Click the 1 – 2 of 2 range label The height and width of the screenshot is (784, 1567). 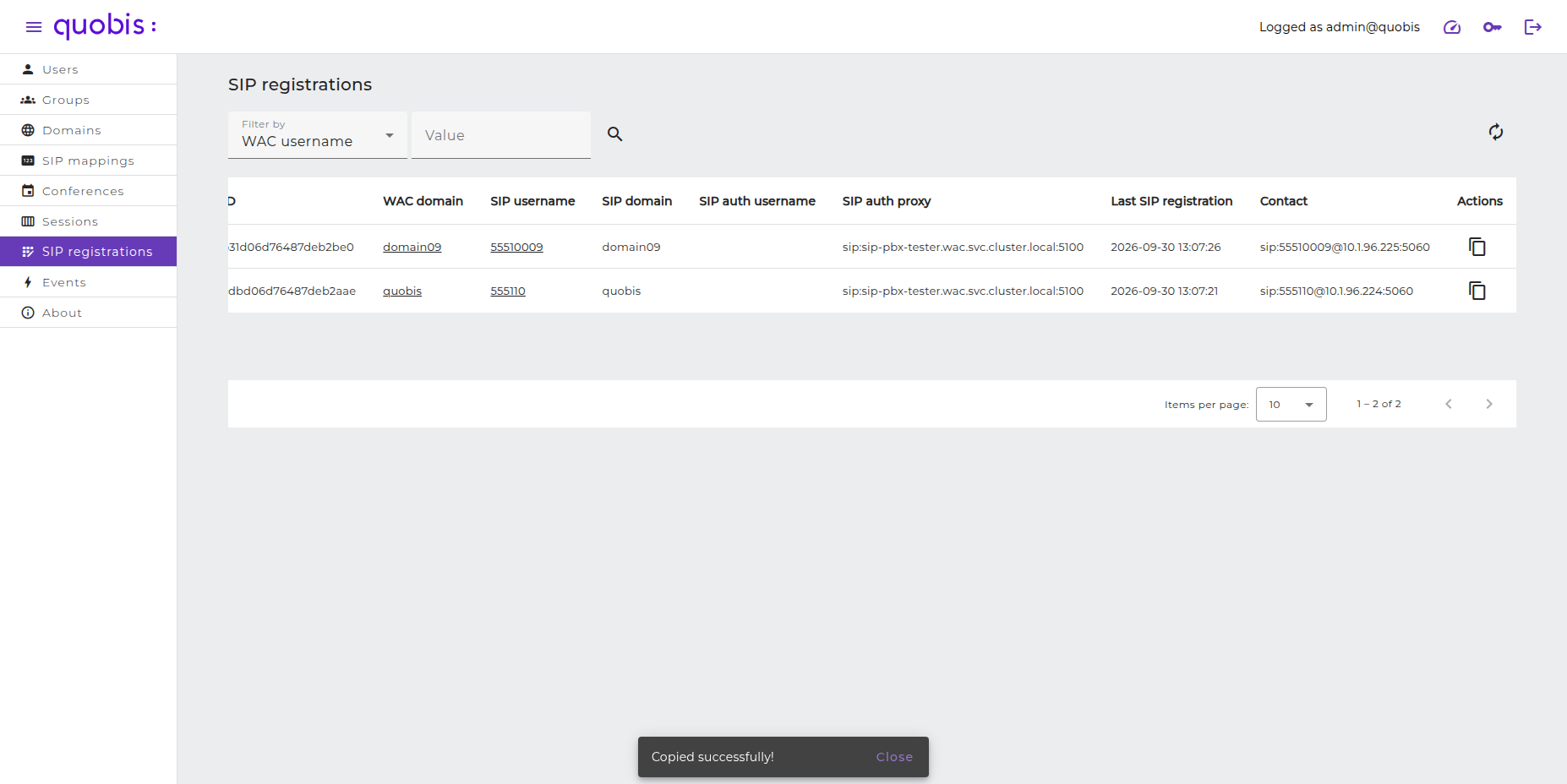1379,404
